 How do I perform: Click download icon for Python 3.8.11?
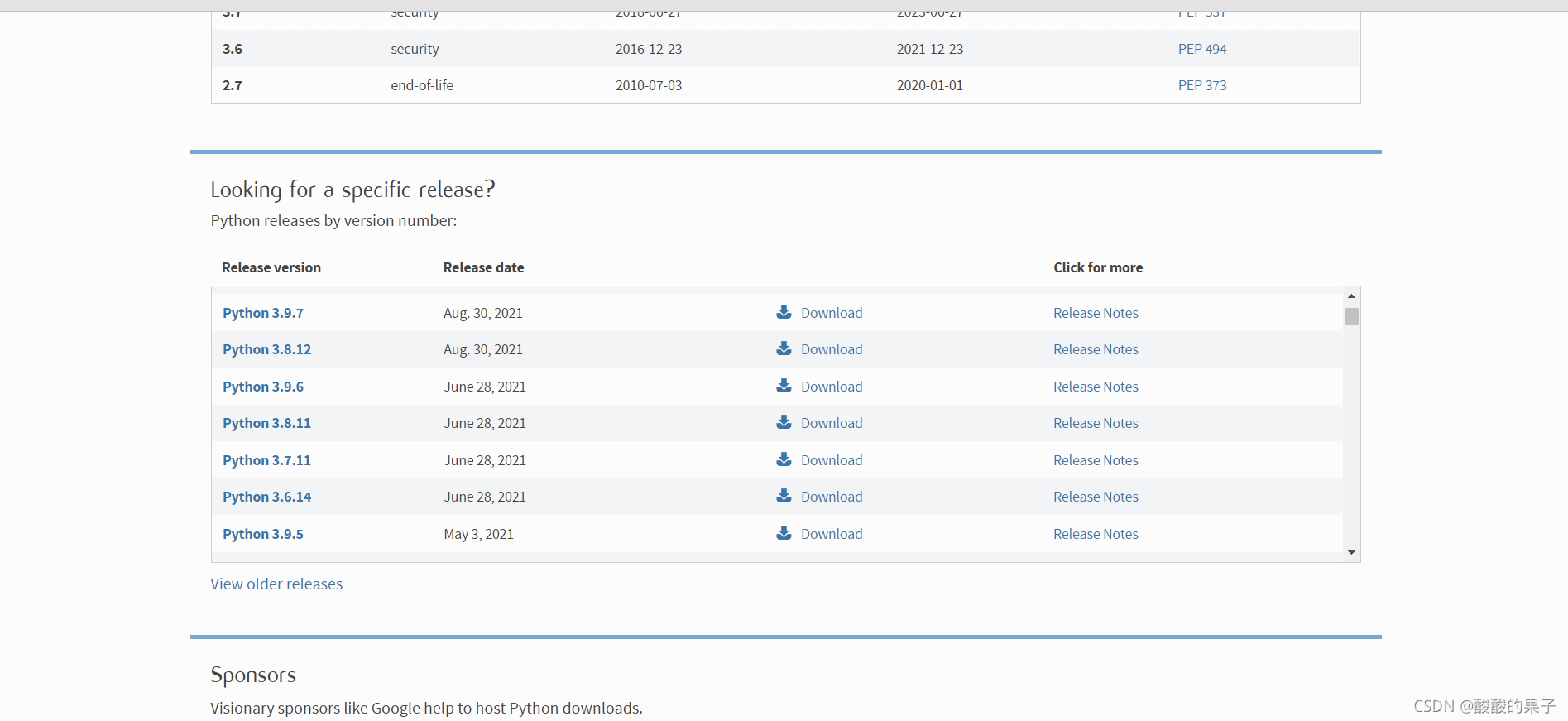784,422
